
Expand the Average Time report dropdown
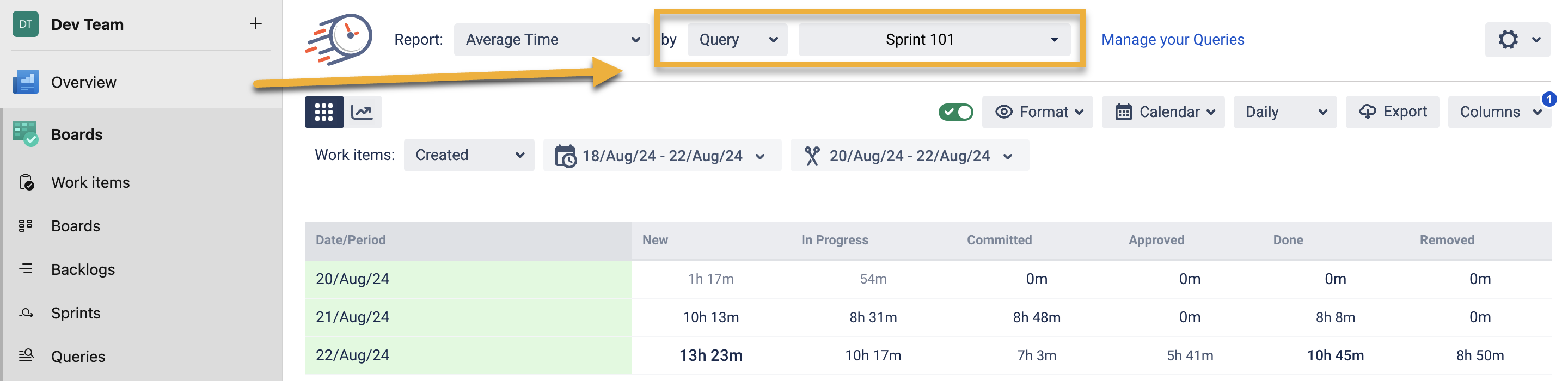552,40
